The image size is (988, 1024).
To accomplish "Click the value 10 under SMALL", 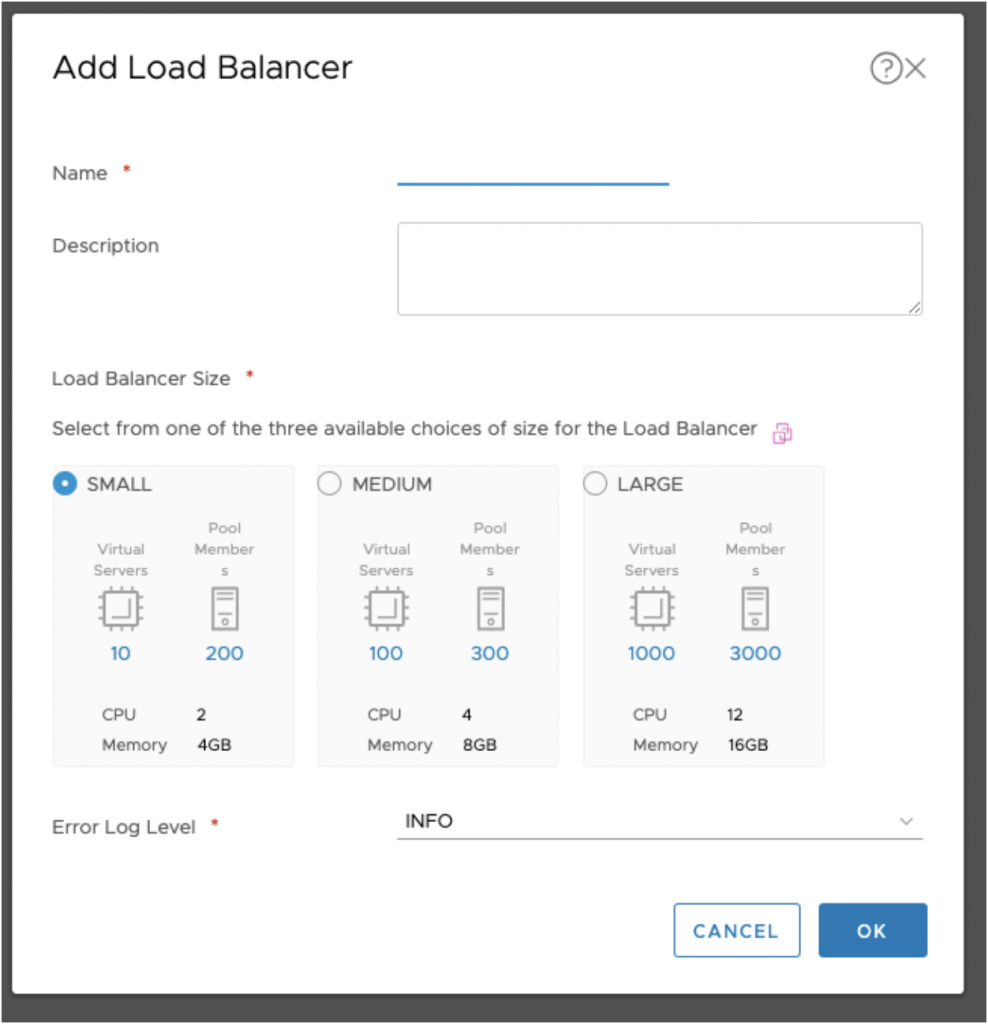I will [x=120, y=653].
